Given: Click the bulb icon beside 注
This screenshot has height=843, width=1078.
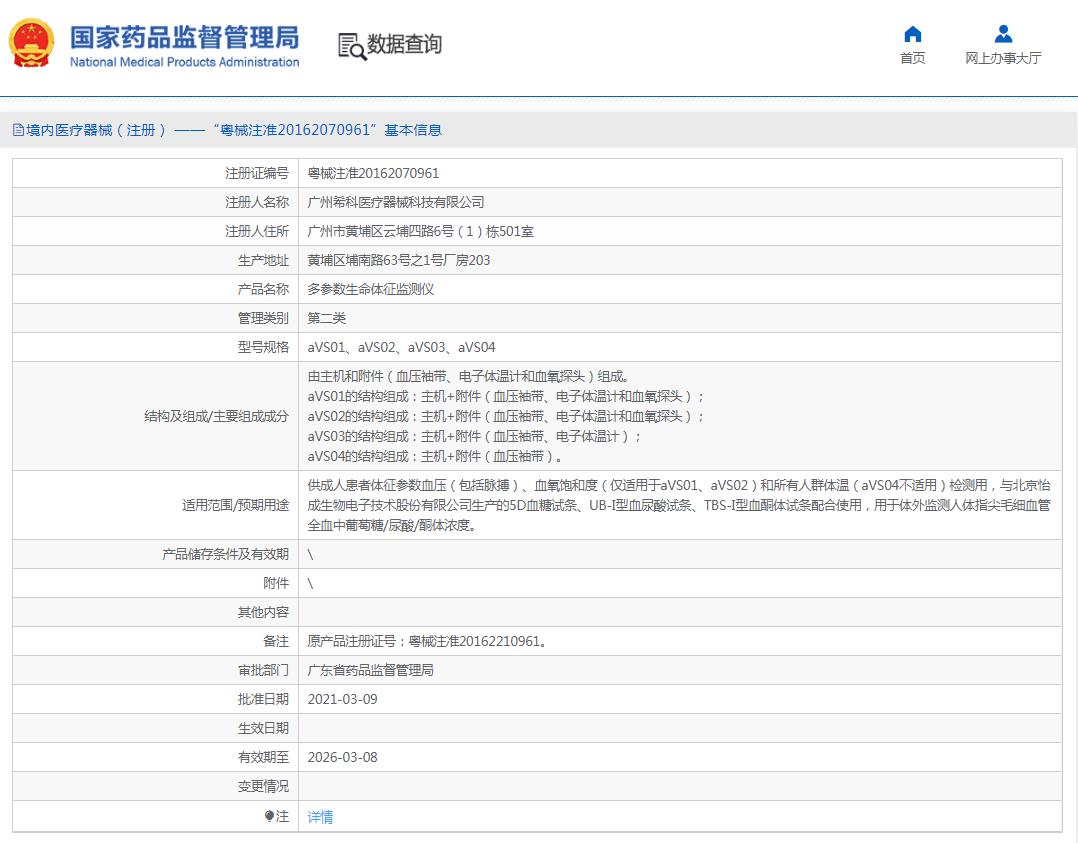Looking at the screenshot, I should pos(269,816).
